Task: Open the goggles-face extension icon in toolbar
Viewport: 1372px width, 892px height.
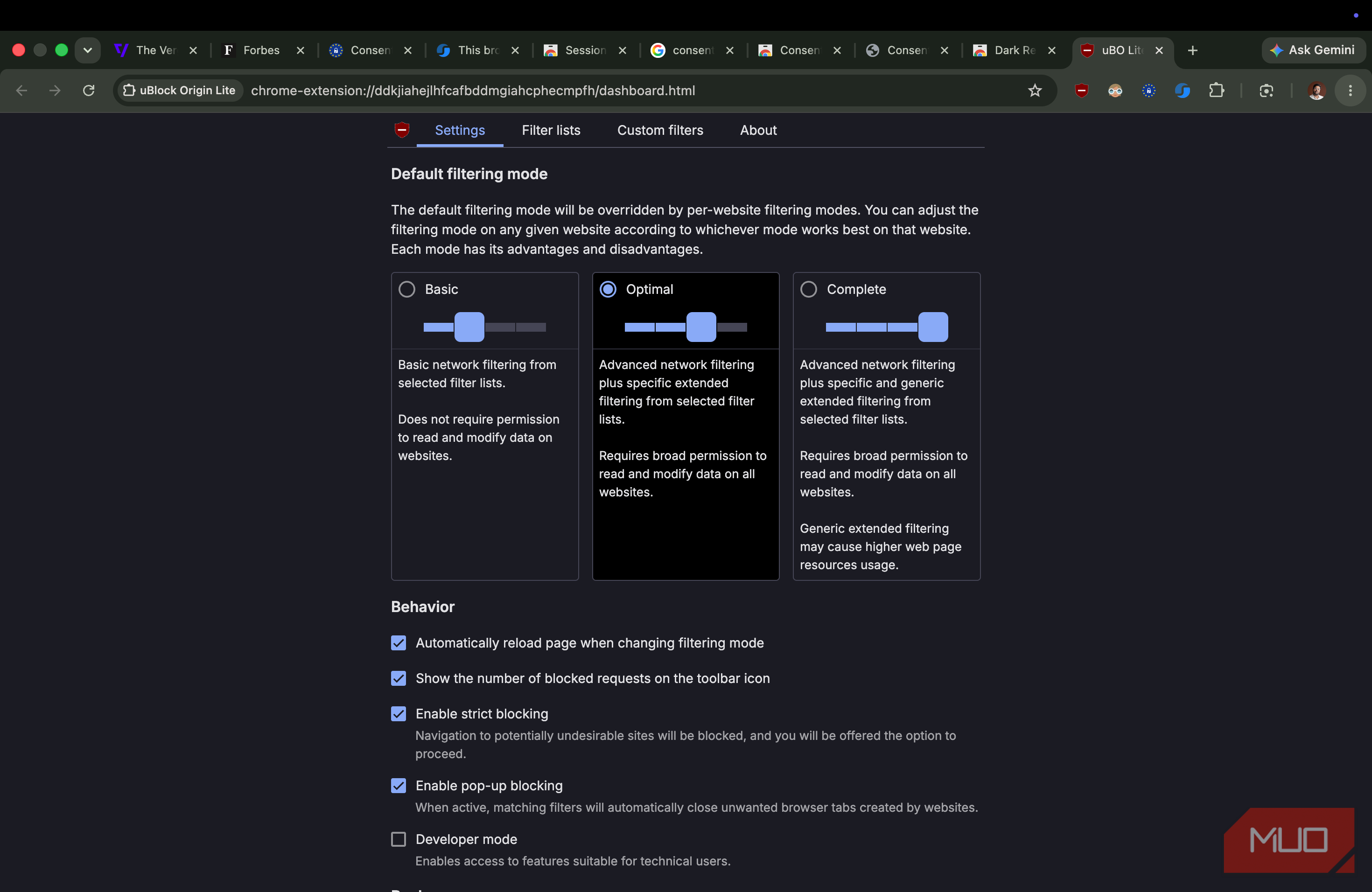Action: [x=1115, y=91]
